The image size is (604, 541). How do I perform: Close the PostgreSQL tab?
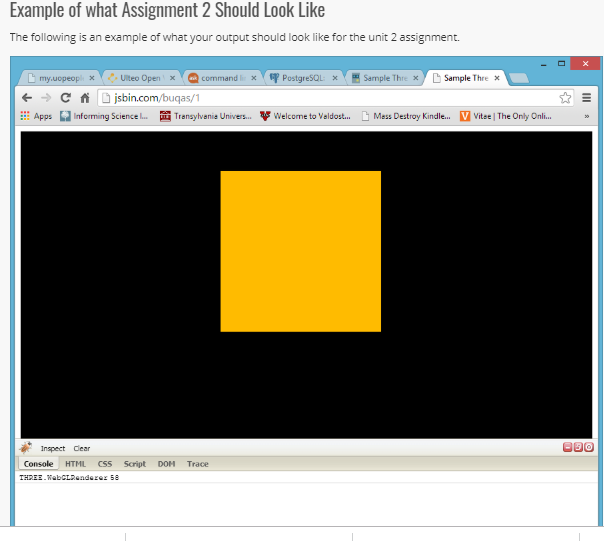point(335,78)
